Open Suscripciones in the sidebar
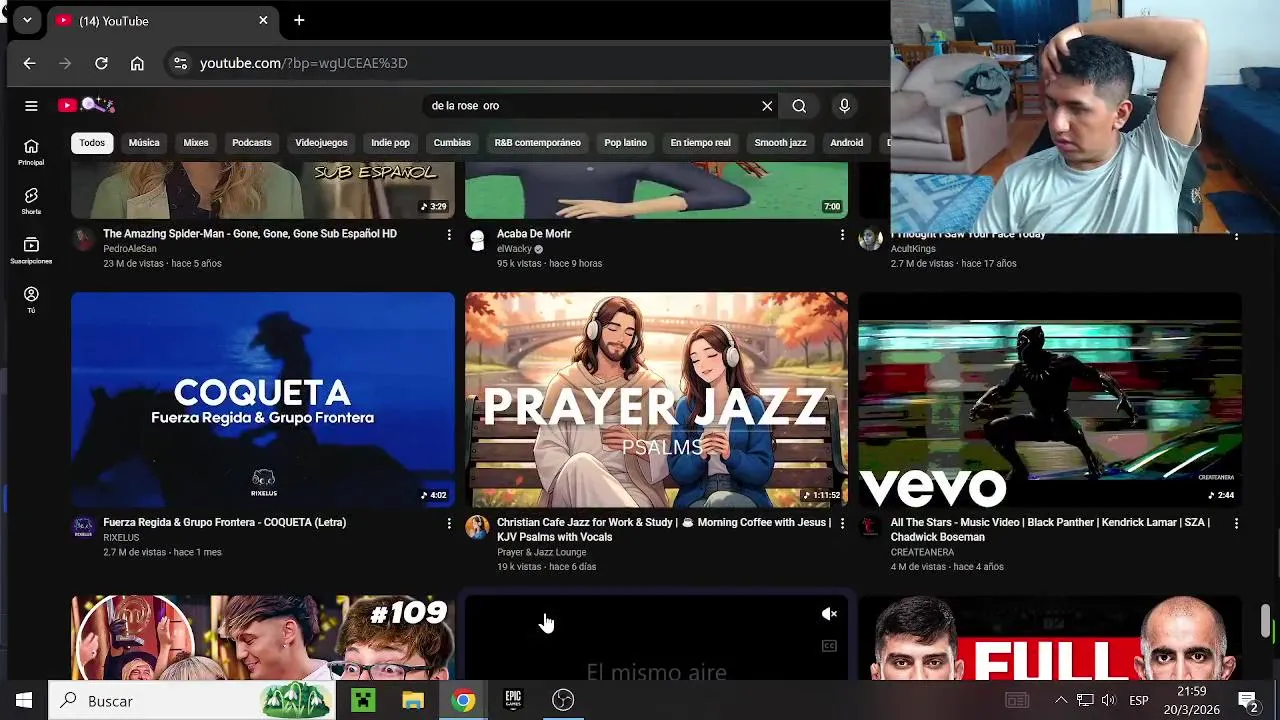Image resolution: width=1280 pixels, height=720 pixels. pos(31,251)
